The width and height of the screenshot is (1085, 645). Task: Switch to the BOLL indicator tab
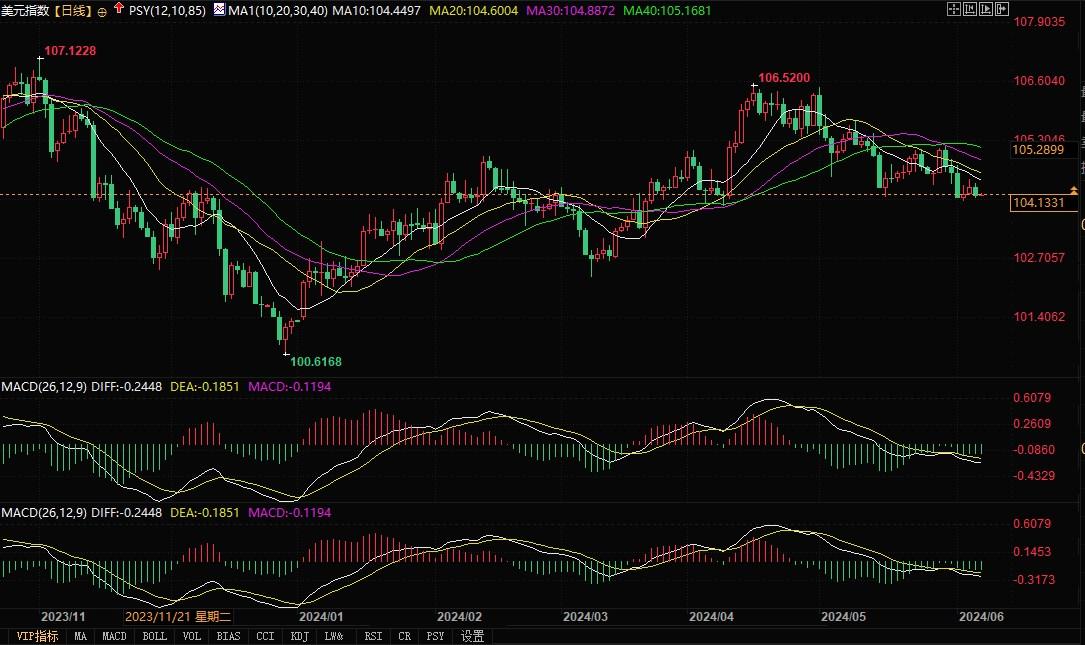point(154,636)
